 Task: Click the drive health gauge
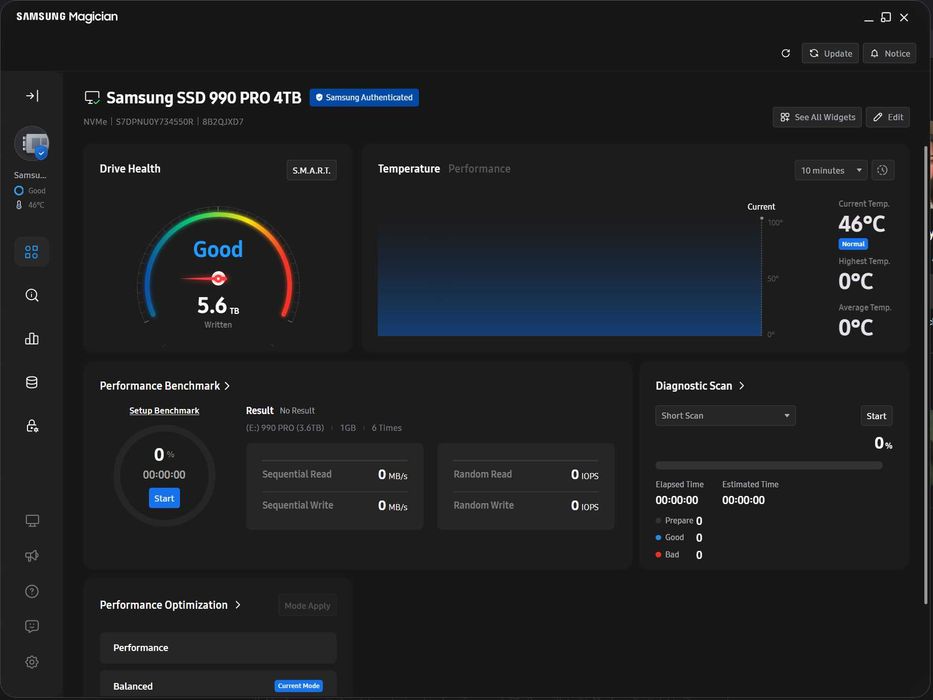point(218,267)
